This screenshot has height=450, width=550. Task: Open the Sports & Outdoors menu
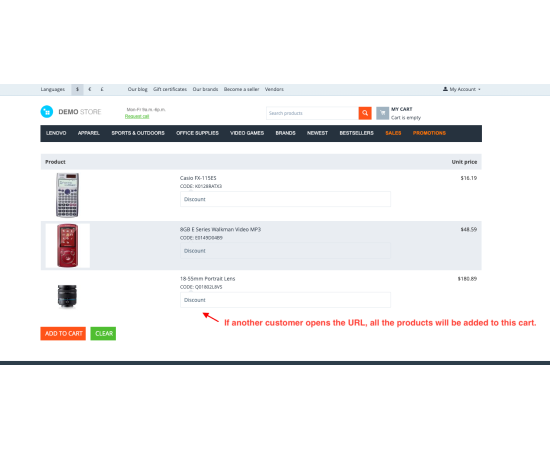pos(138,133)
